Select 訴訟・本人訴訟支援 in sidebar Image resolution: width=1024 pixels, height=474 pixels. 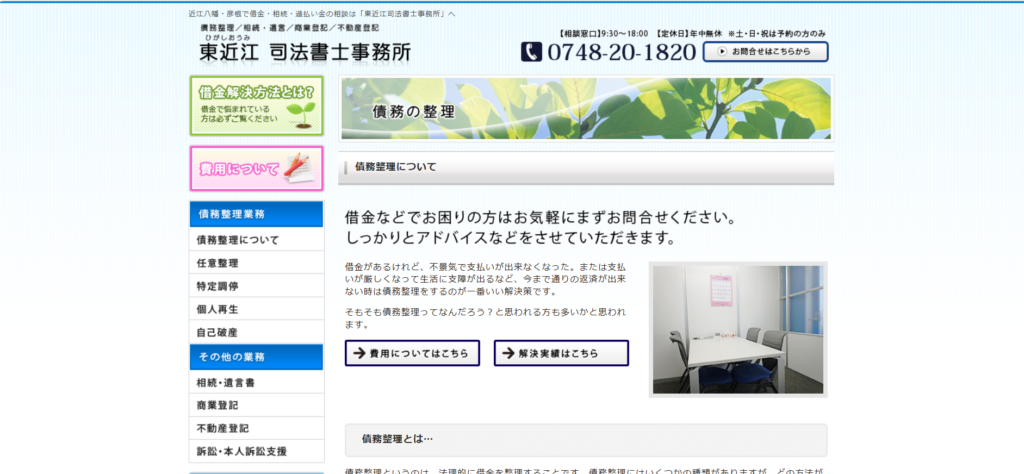[x=256, y=451]
